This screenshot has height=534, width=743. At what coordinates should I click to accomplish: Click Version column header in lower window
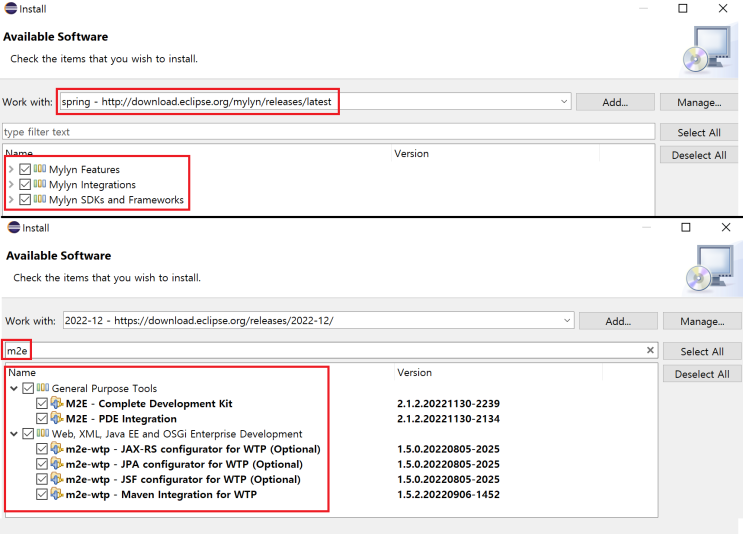pyautogui.click(x=415, y=372)
